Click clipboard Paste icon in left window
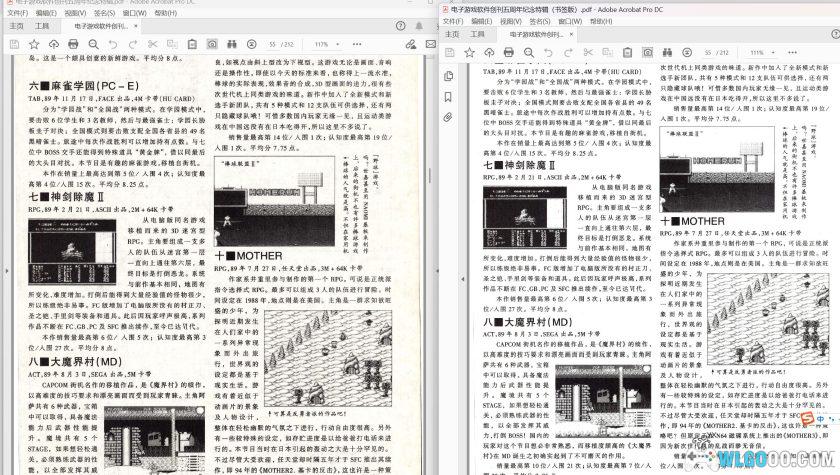Image resolution: width=840 pixels, height=475 pixels. tap(192, 44)
